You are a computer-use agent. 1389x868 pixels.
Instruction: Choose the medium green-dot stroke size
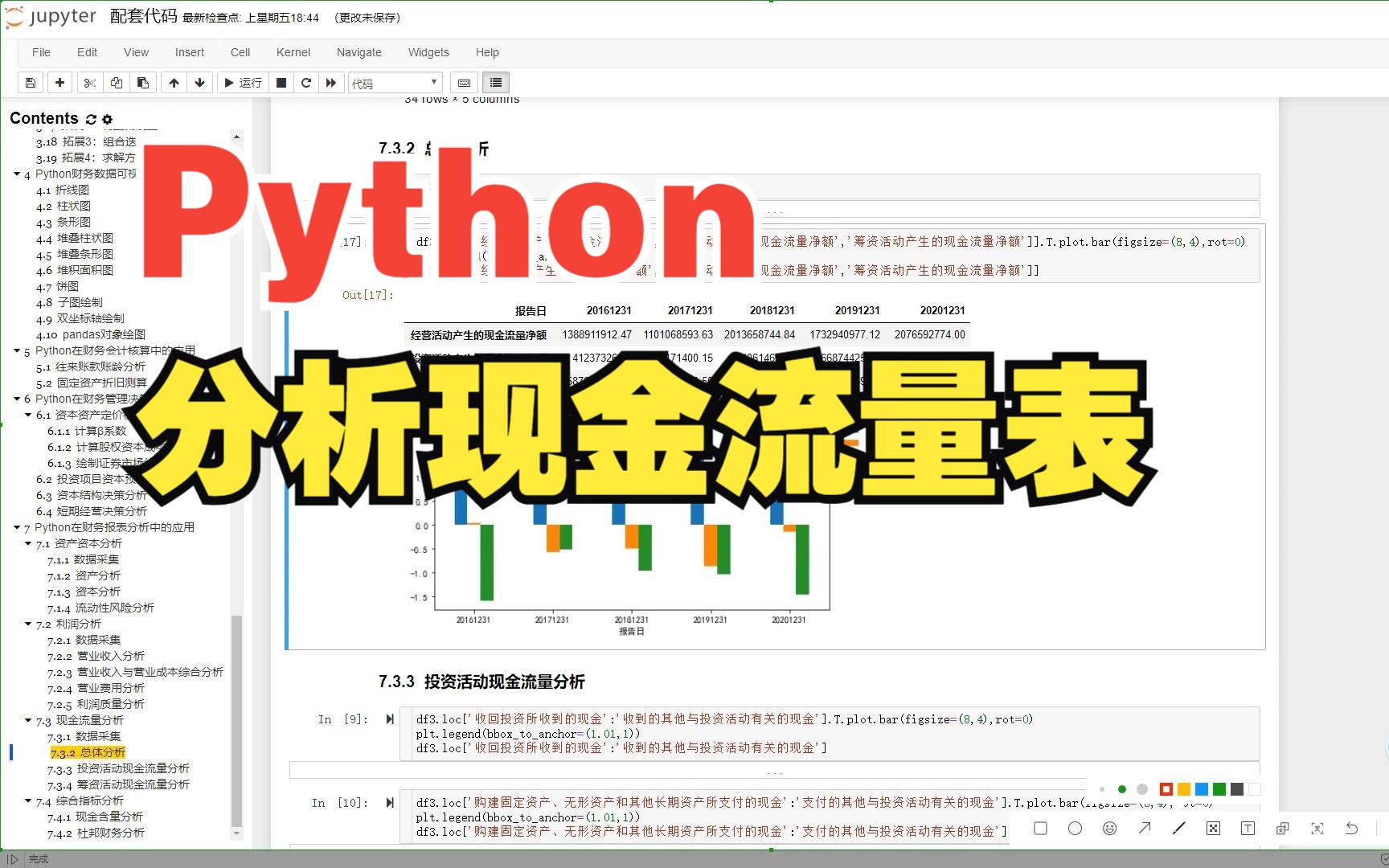(x=1122, y=789)
